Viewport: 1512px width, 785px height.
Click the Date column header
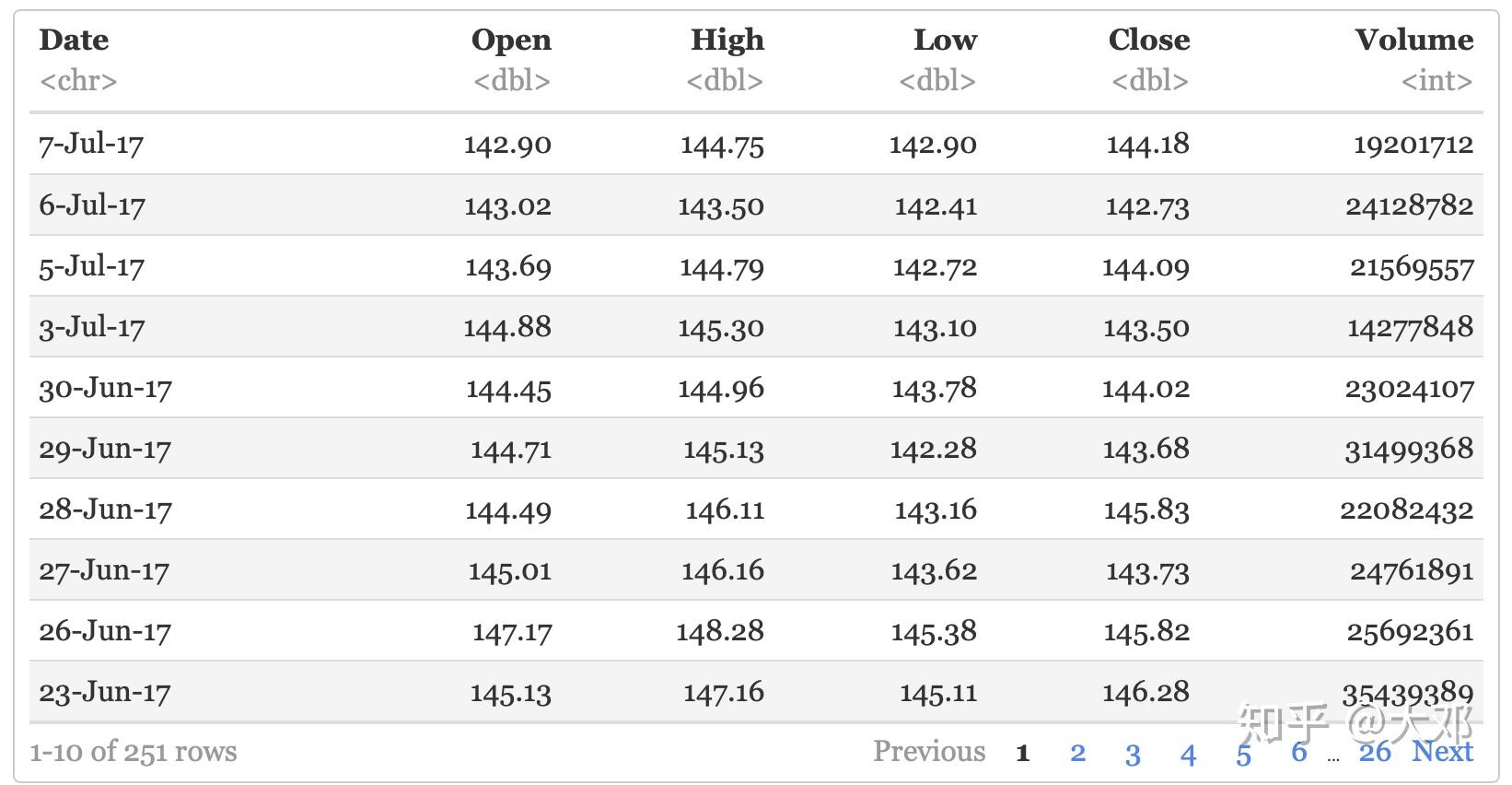coord(74,41)
